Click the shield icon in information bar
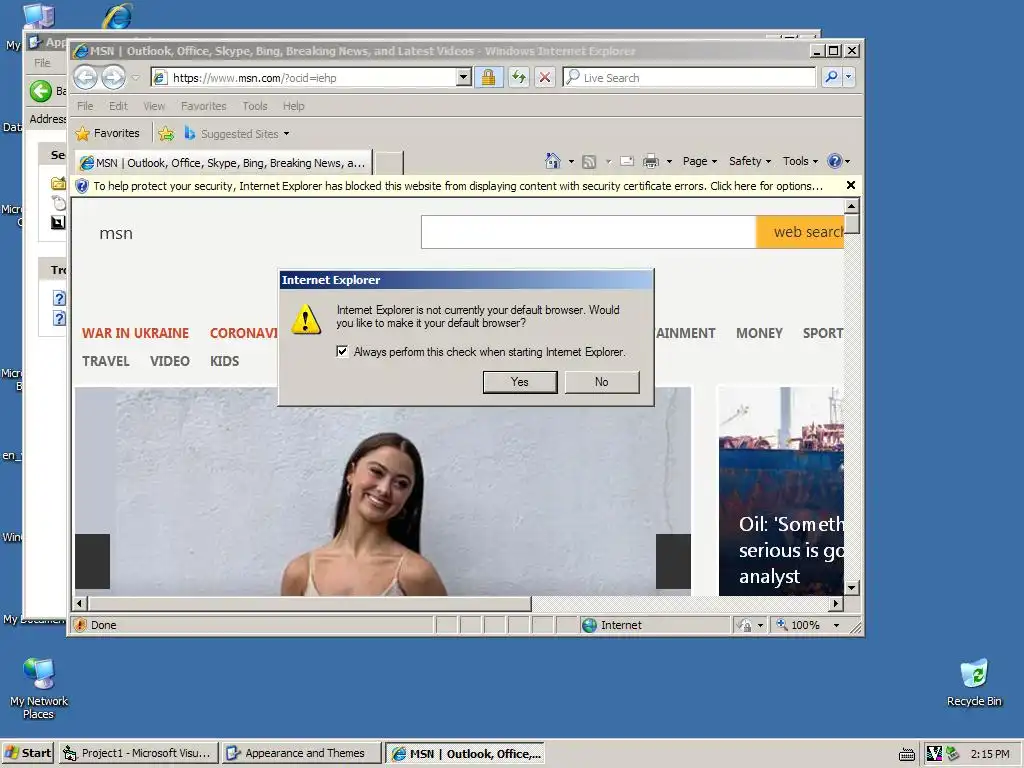The image size is (1024, 768). (x=82, y=186)
